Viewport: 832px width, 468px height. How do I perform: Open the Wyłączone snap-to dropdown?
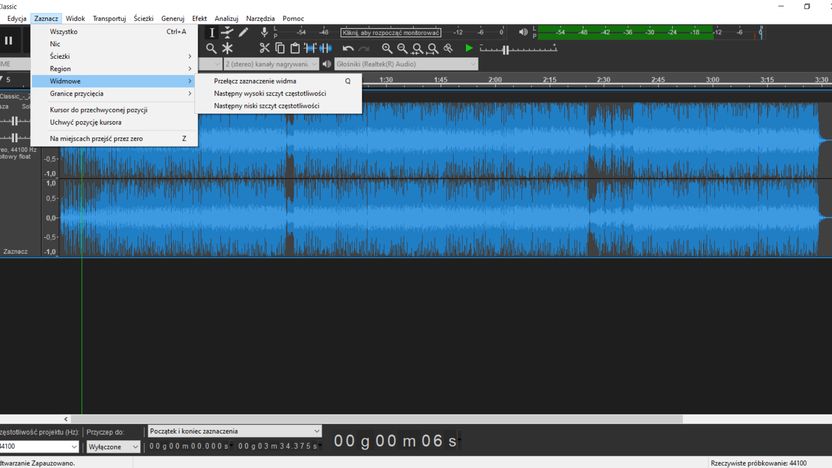coord(112,447)
